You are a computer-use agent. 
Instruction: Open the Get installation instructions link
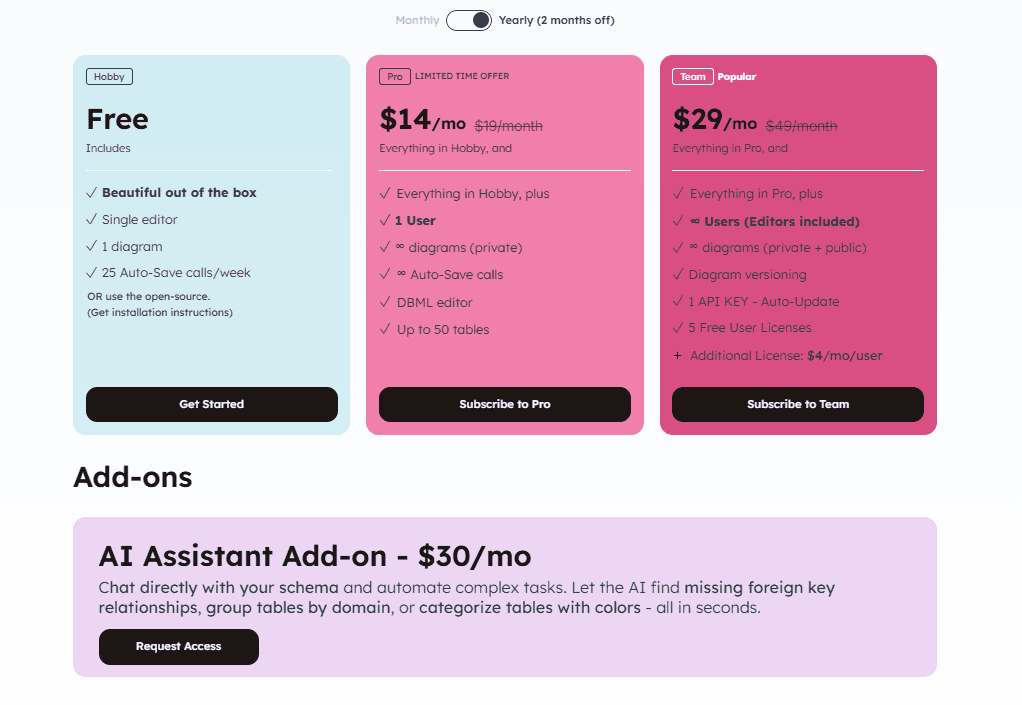click(160, 312)
